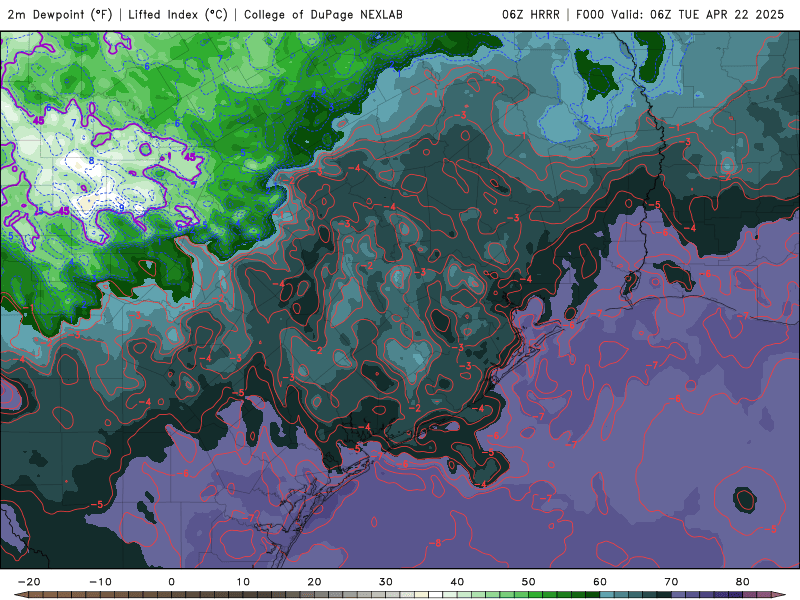The image size is (800, 600).
Task: Click the 30 label on the color scale
Action: 386,582
